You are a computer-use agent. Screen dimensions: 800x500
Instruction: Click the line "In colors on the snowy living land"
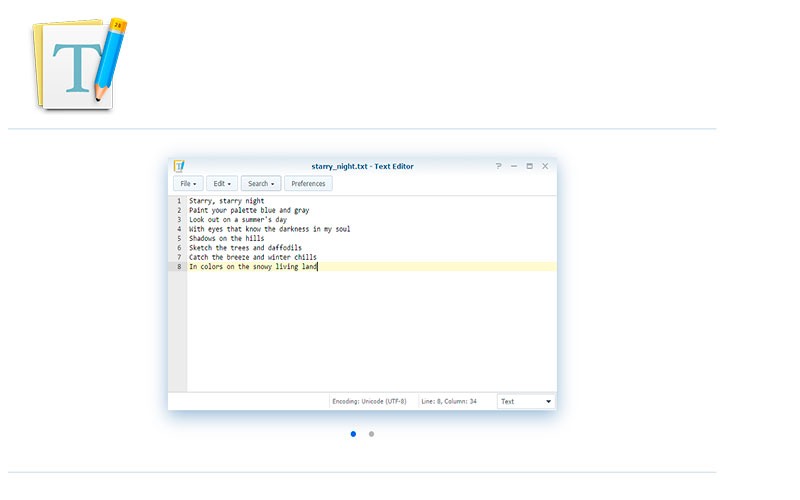pos(253,266)
